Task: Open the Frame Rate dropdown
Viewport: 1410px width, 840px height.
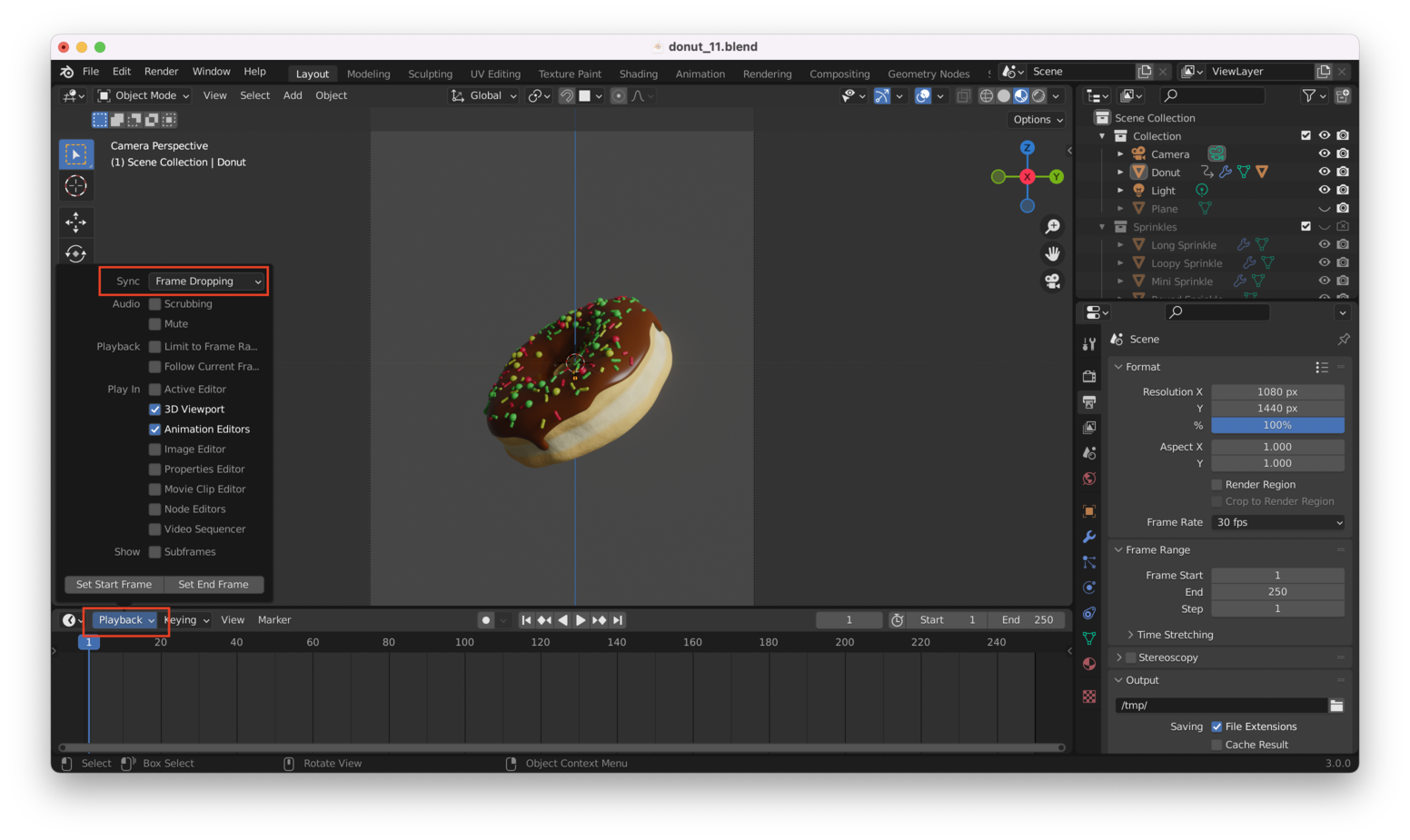Action: (x=1277, y=522)
